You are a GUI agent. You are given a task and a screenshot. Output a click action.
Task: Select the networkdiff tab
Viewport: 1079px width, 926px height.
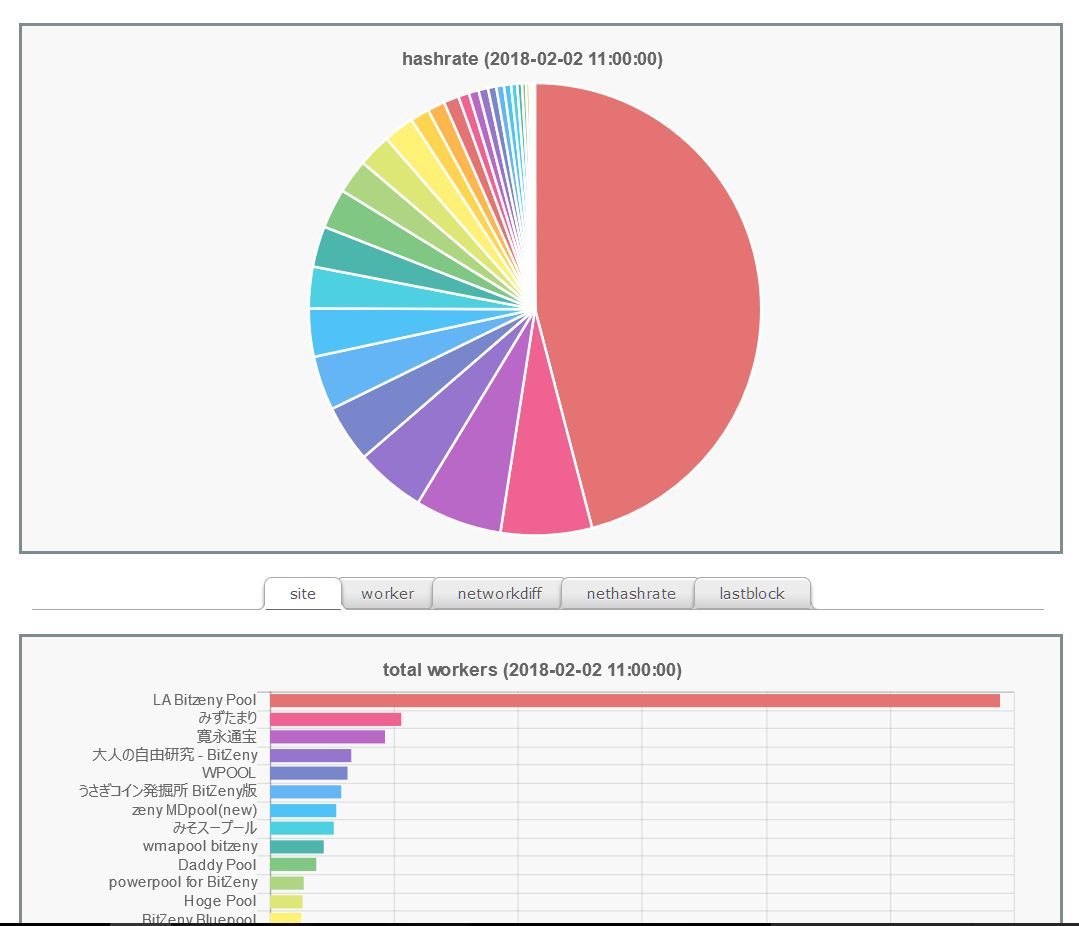(499, 593)
